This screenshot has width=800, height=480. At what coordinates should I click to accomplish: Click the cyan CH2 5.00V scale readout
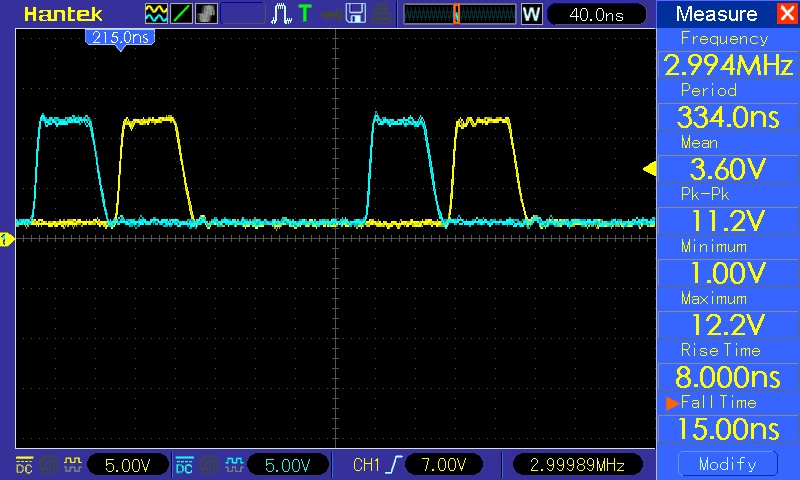(287, 465)
